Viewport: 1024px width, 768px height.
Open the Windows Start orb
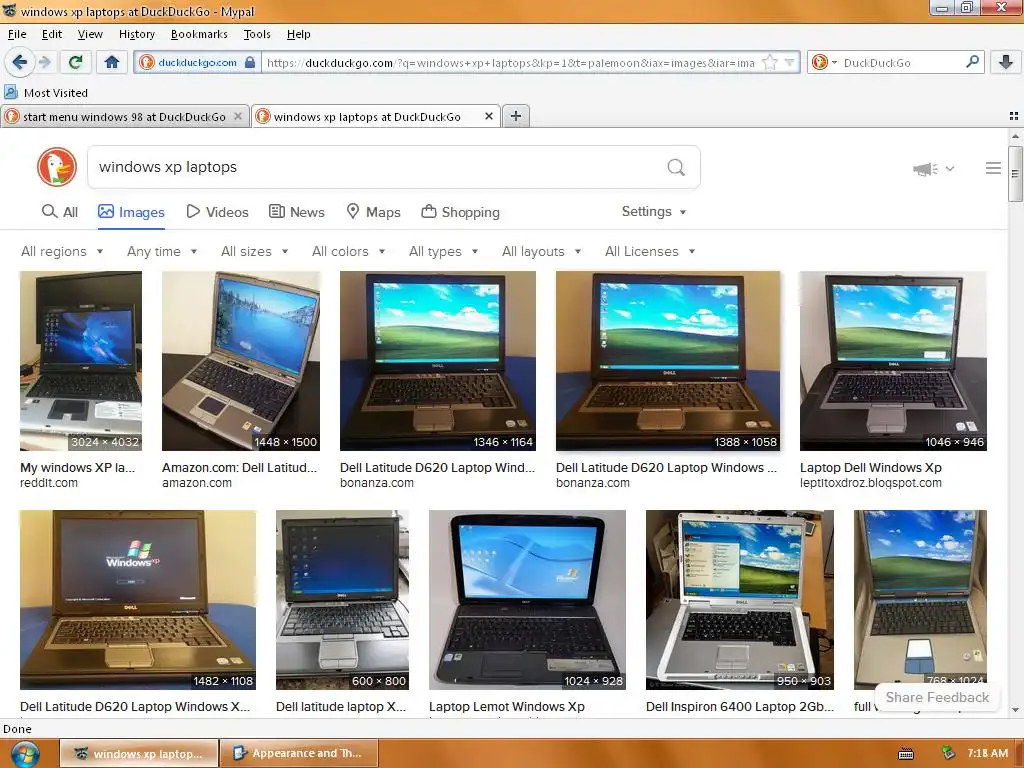(24, 754)
